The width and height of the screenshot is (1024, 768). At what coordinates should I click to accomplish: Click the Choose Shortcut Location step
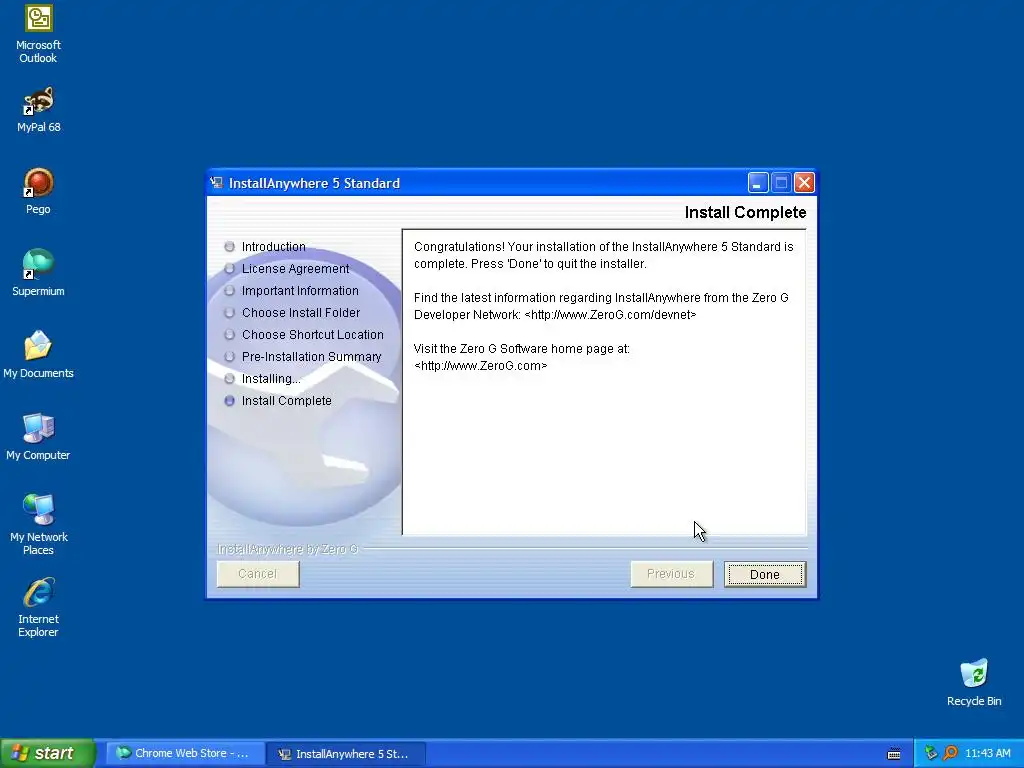pyautogui.click(x=313, y=334)
